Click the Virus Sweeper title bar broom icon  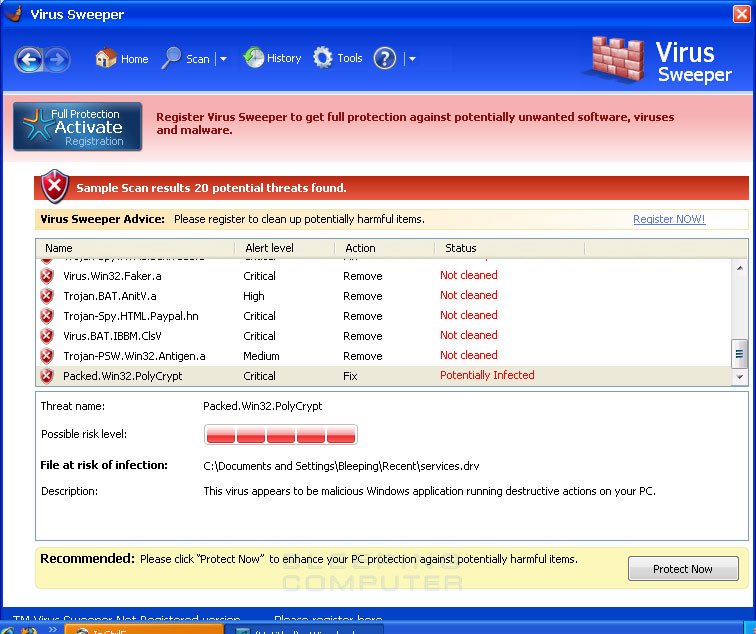point(14,13)
